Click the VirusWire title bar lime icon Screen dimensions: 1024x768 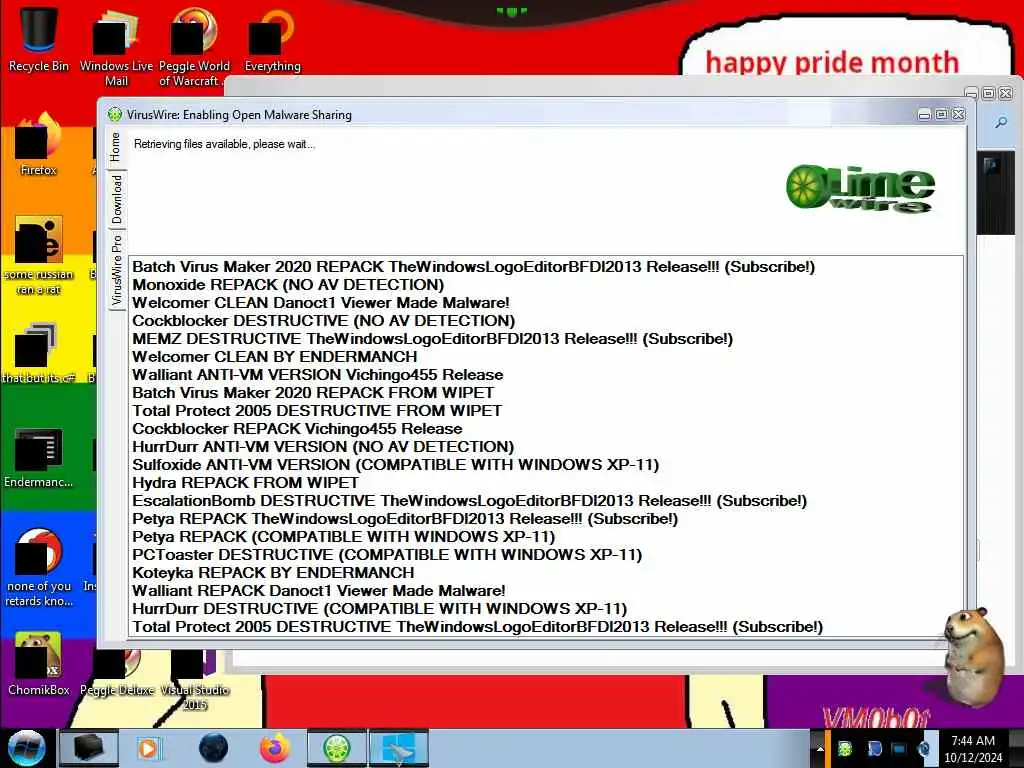(x=115, y=114)
